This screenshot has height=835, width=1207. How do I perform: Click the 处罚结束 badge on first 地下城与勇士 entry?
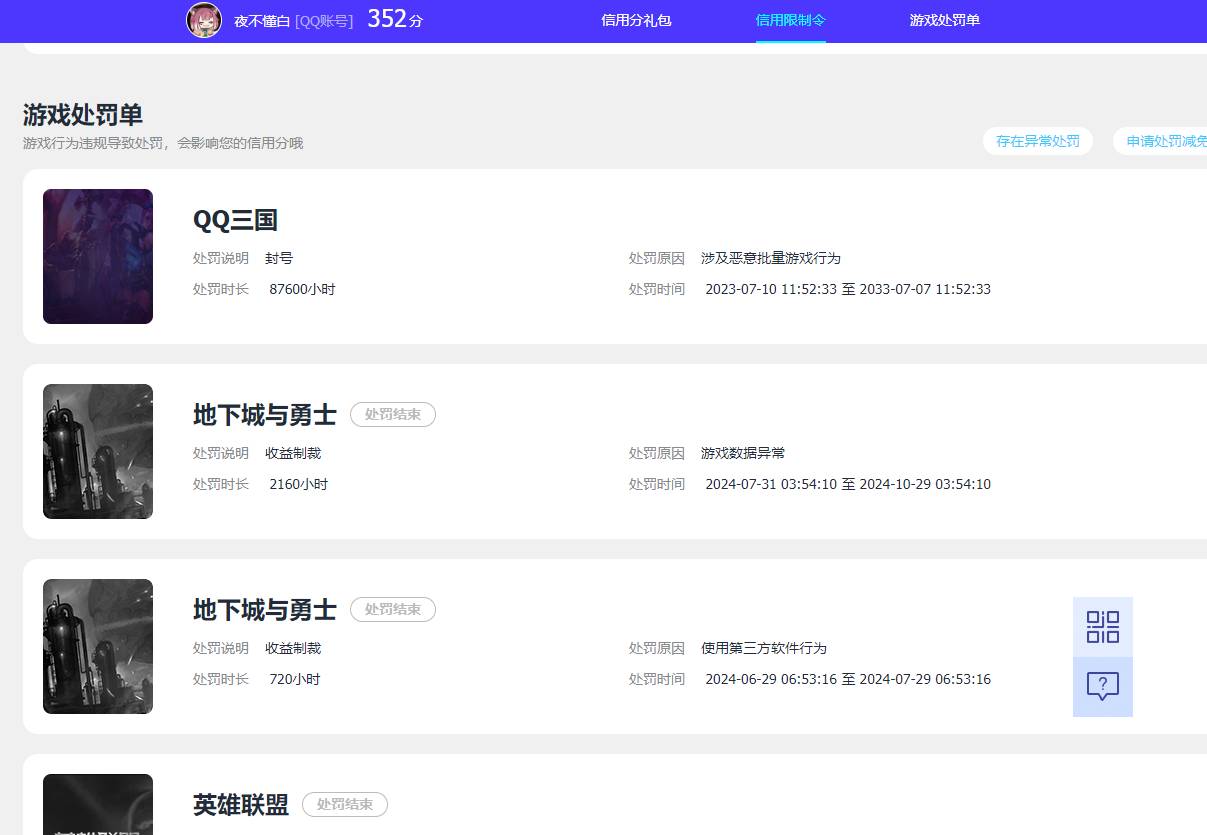click(392, 414)
